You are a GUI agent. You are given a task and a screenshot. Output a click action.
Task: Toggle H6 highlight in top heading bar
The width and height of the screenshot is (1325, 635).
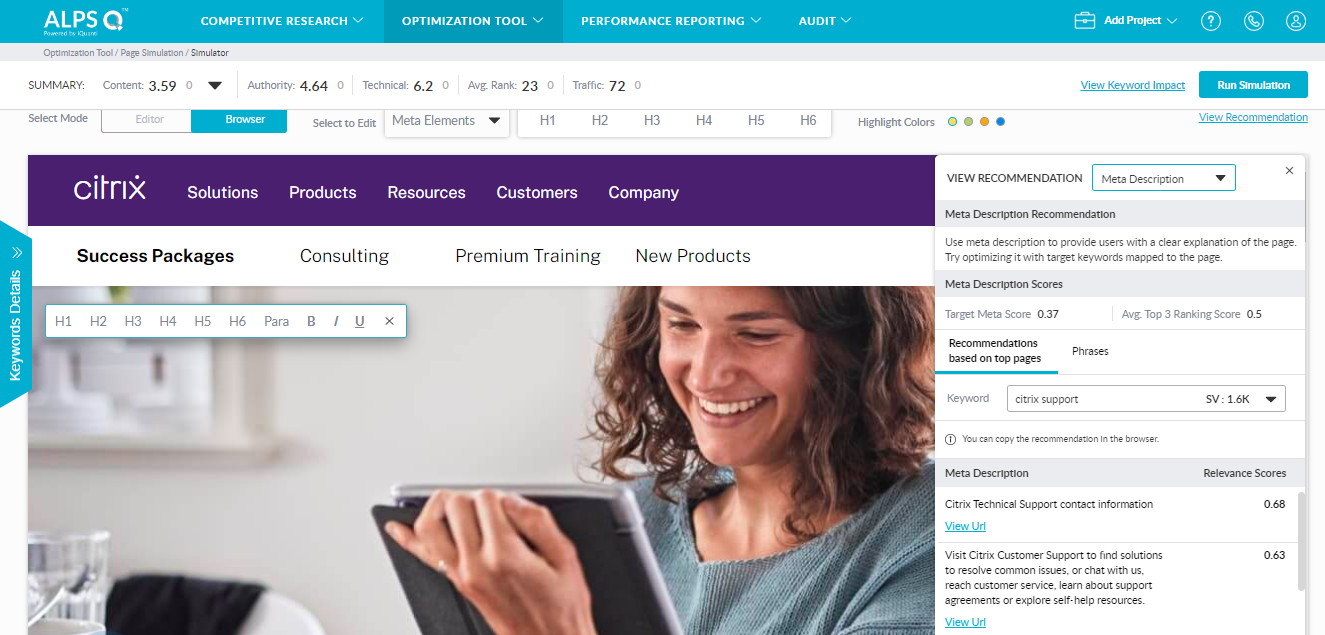(x=808, y=120)
